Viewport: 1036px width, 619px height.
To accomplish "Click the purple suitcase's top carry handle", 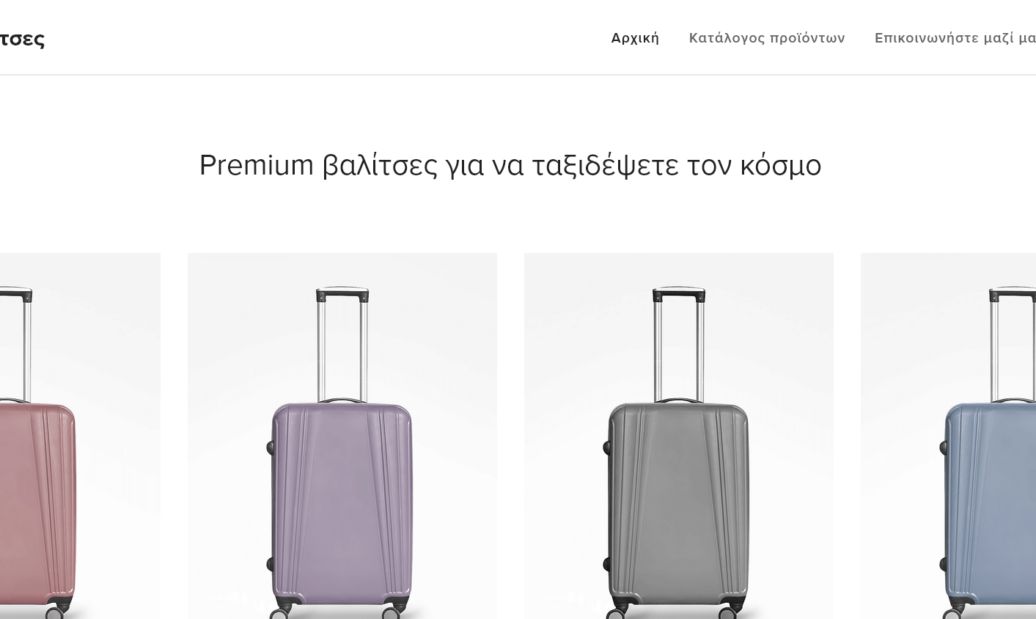I will (x=342, y=400).
